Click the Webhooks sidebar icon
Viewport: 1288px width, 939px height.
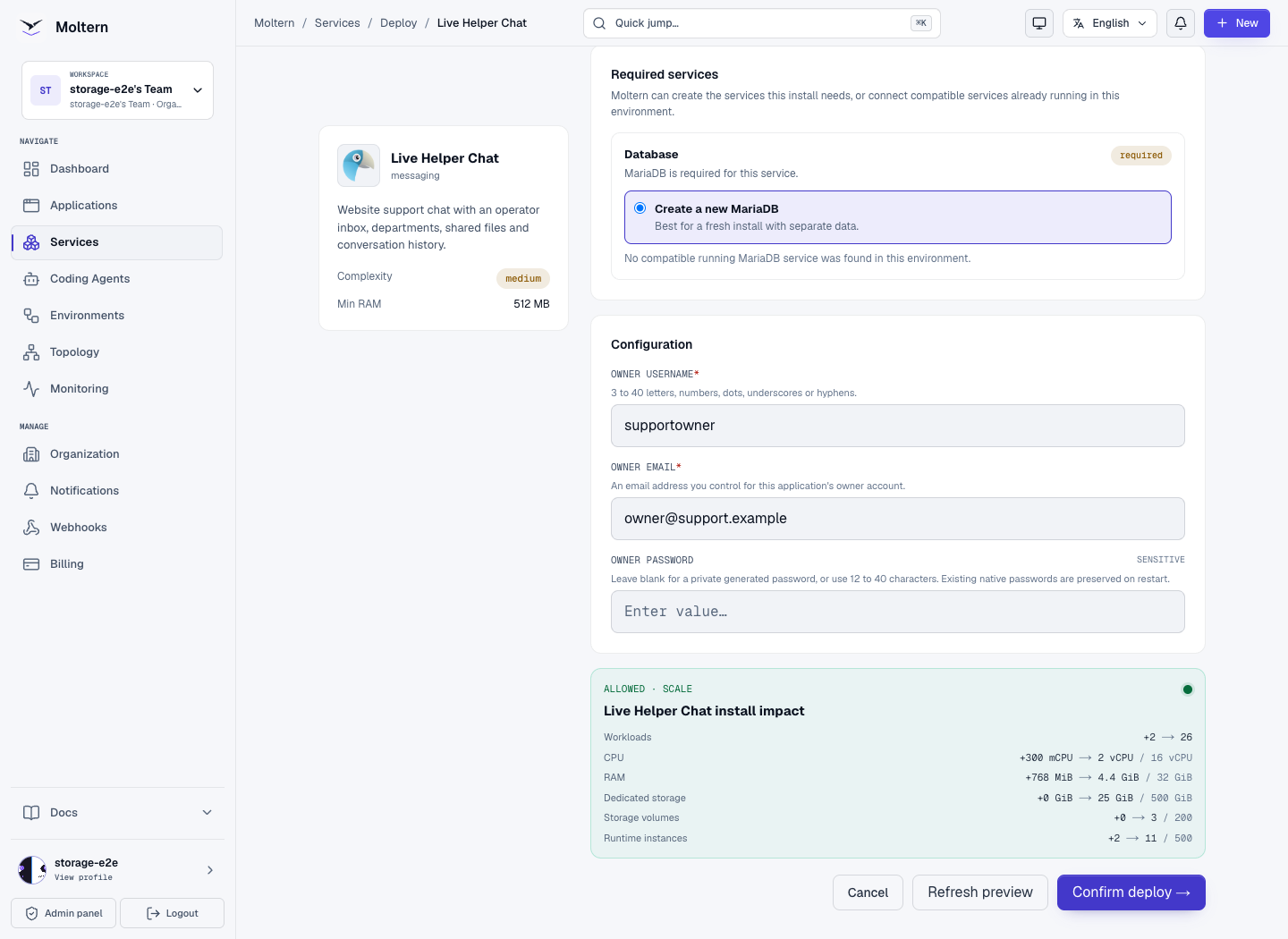(x=31, y=528)
